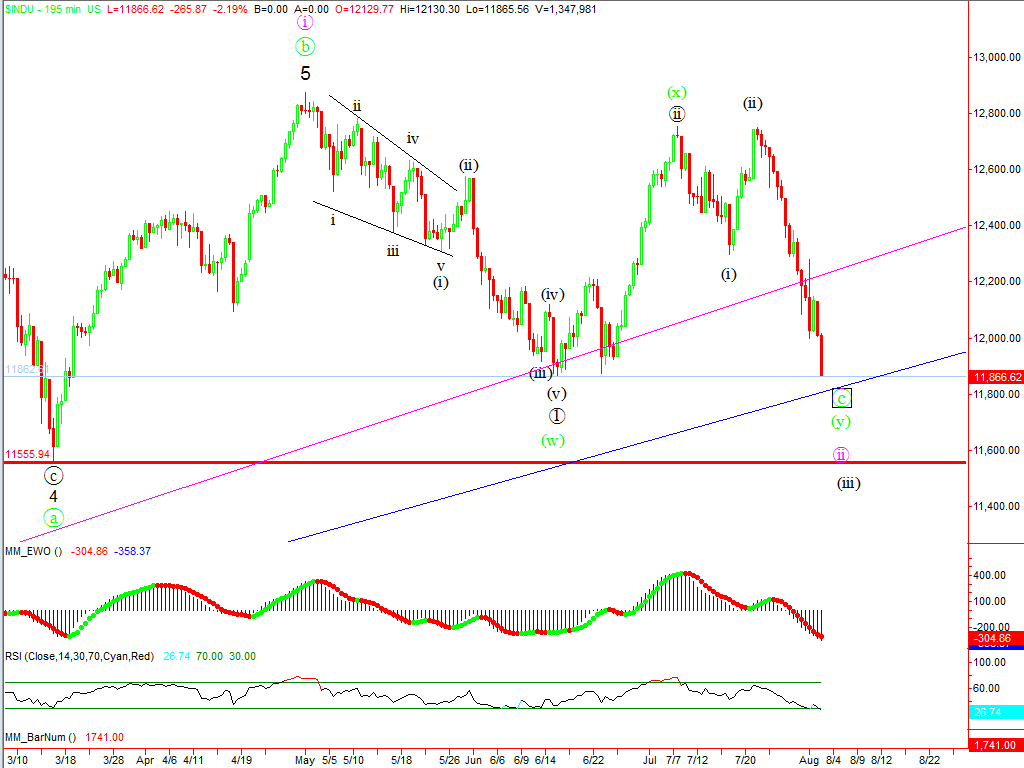This screenshot has height=768, width=1024.
Task: Click the green circled a wave label
Action: pyautogui.click(x=53, y=518)
